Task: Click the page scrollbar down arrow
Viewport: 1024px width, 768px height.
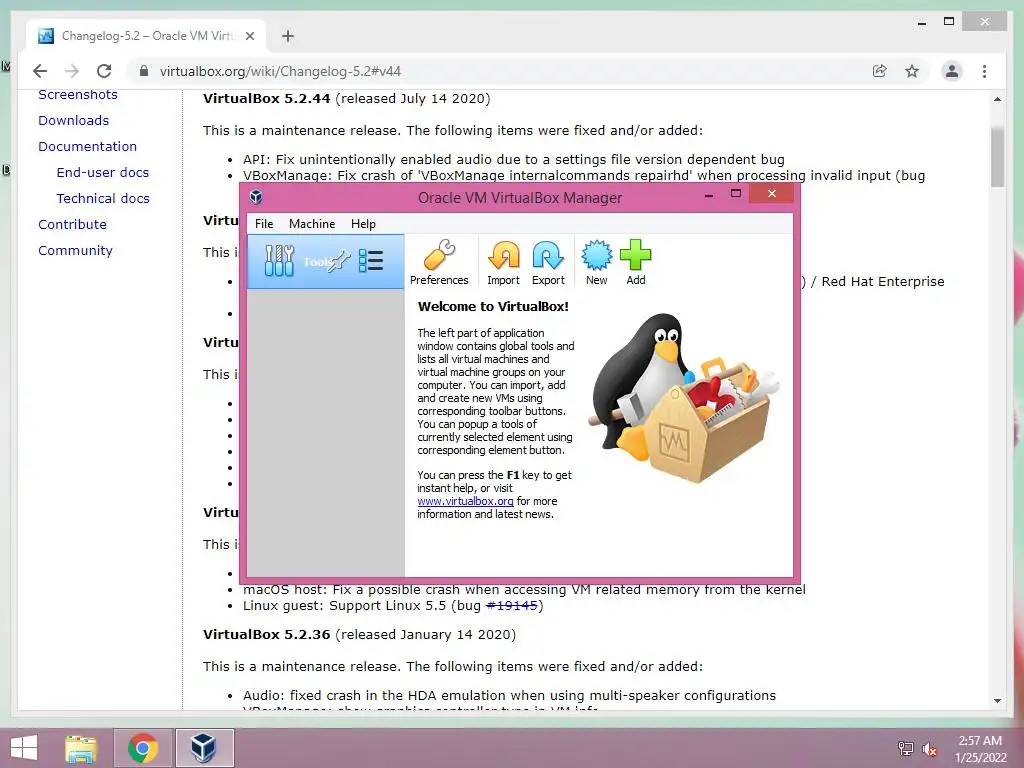Action: 997,701
